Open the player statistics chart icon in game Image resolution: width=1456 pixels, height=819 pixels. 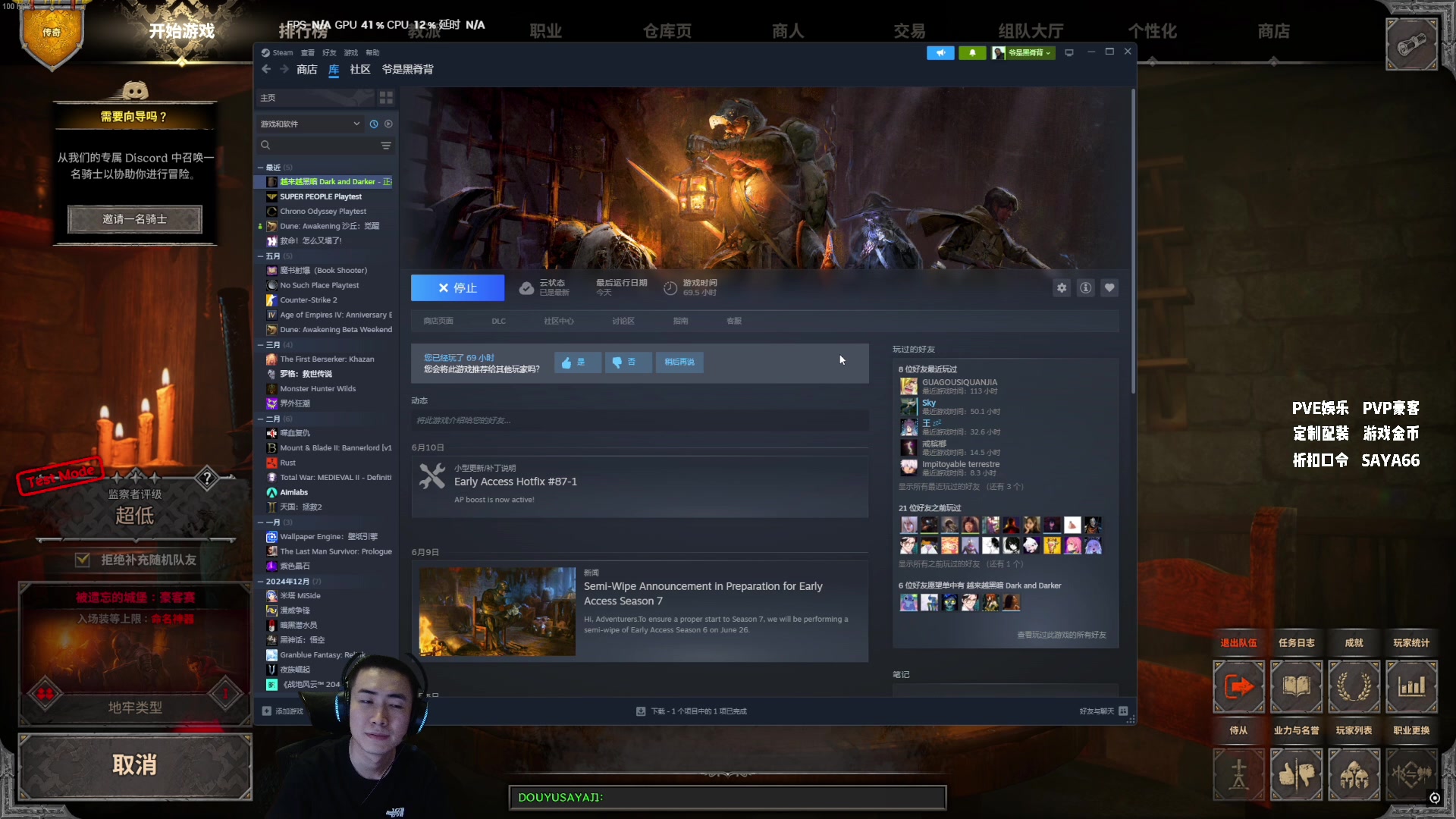(x=1411, y=687)
